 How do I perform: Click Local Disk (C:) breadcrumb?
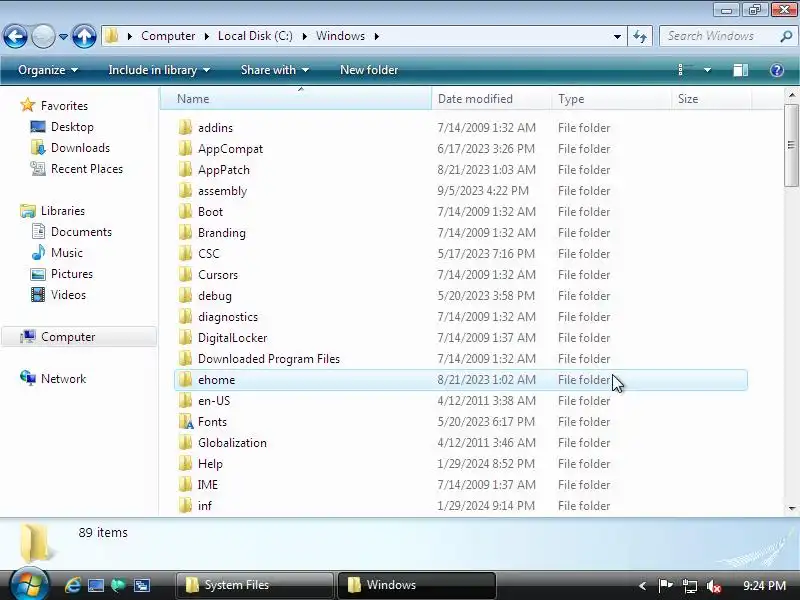pyautogui.click(x=255, y=36)
